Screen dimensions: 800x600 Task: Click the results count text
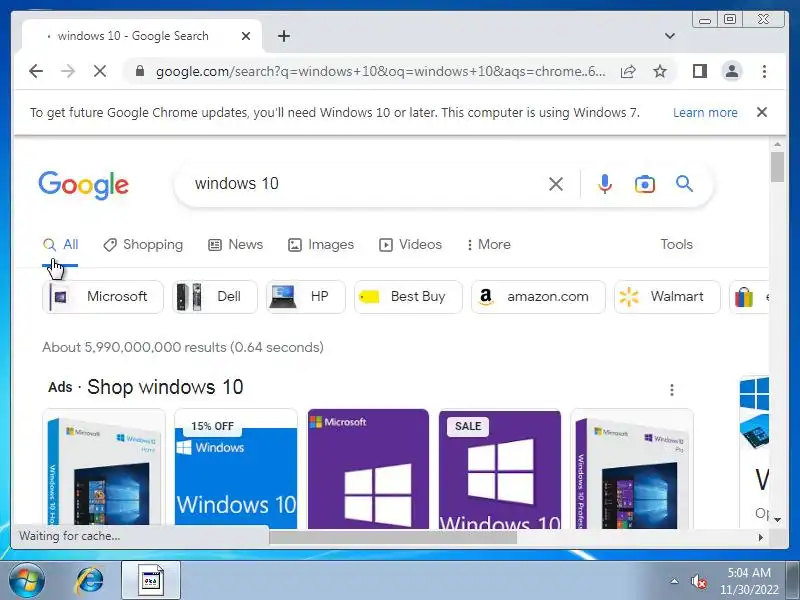pyautogui.click(x=183, y=347)
